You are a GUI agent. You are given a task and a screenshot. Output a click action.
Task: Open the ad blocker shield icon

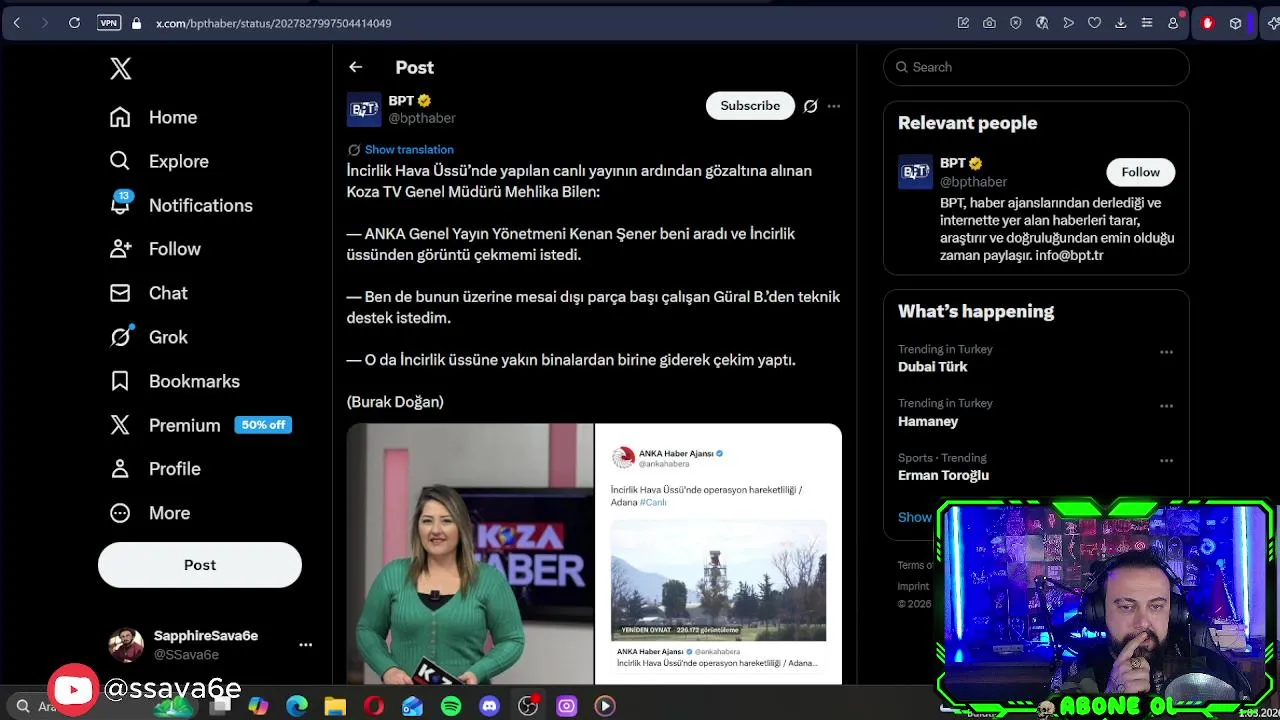1016,23
